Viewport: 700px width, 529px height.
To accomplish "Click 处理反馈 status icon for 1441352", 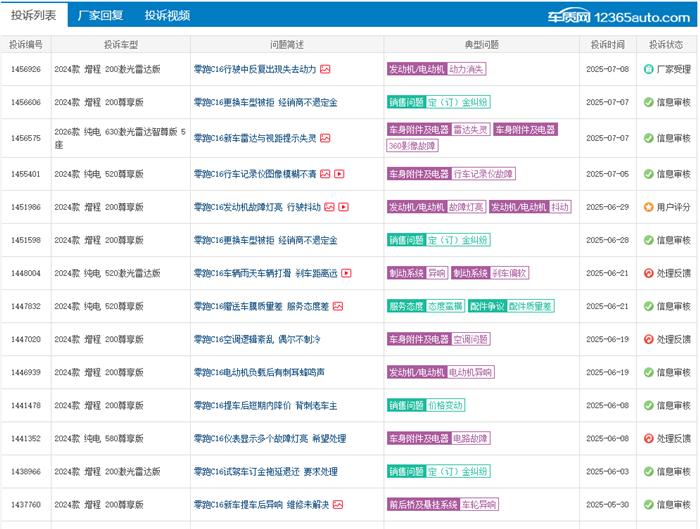I will tap(649, 438).
